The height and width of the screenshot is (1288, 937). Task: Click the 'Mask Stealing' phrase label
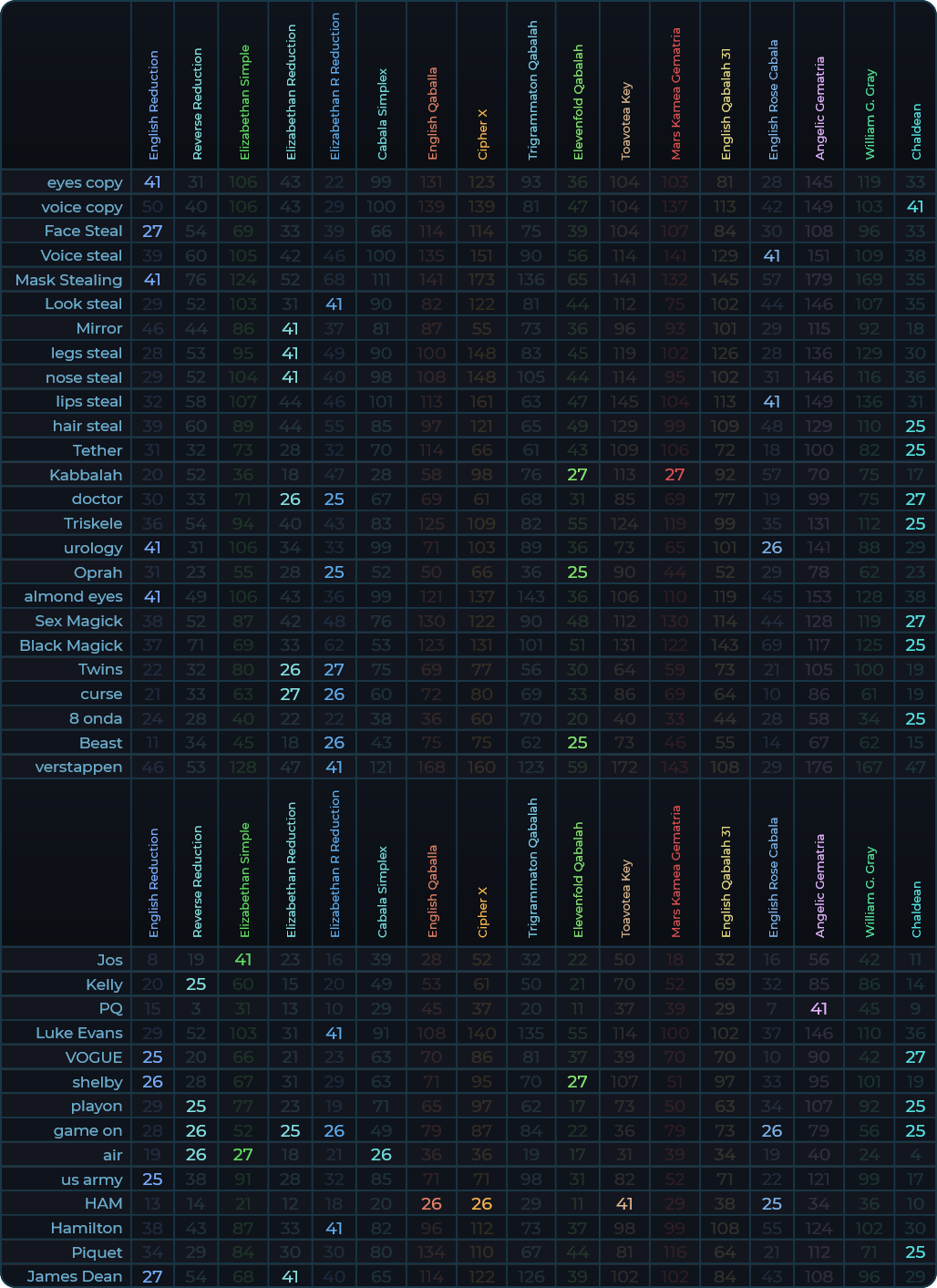click(x=68, y=280)
